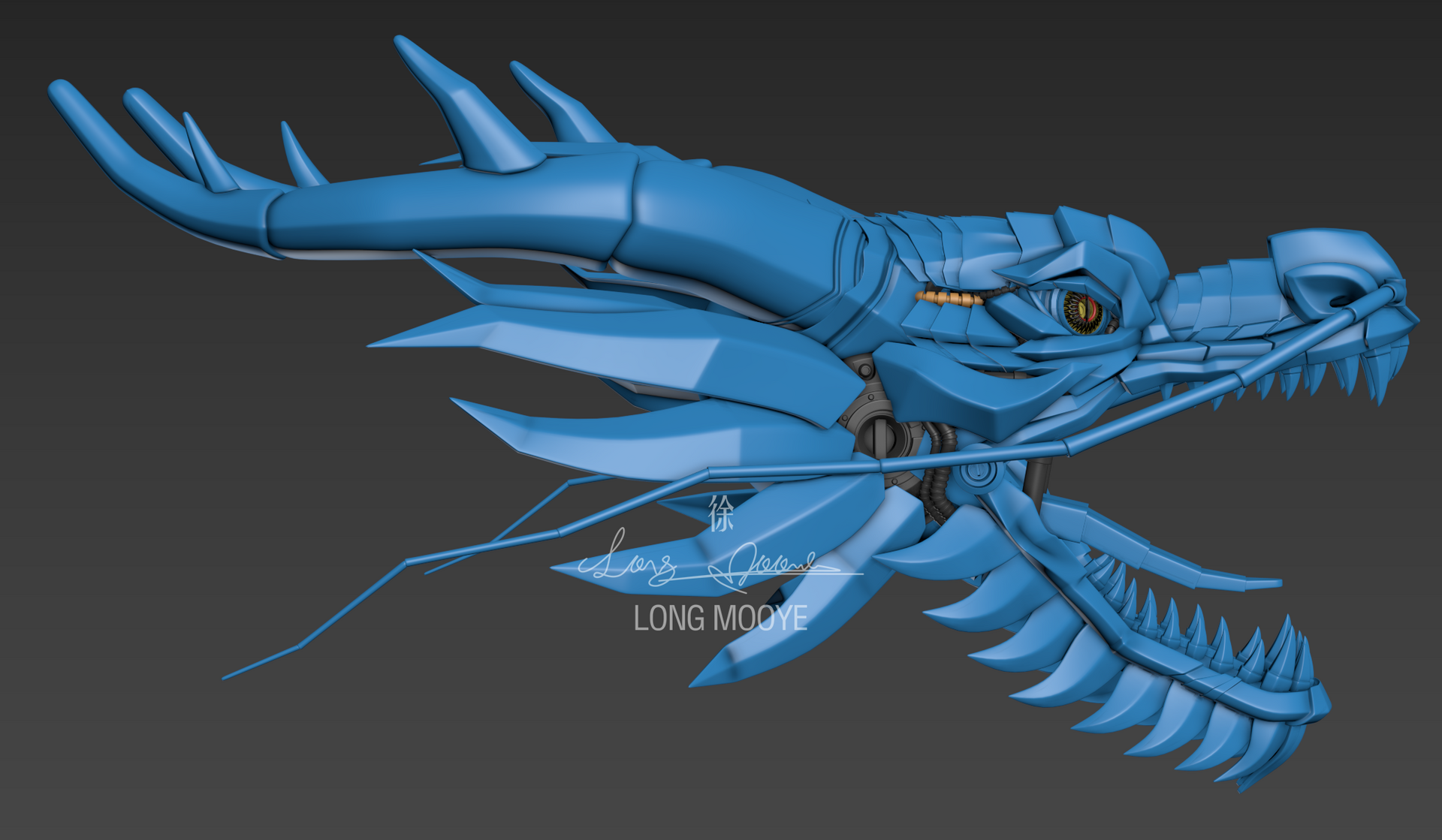Click the orange segmented rod behind eye
This screenshot has height=840, width=1442.
click(x=949, y=299)
